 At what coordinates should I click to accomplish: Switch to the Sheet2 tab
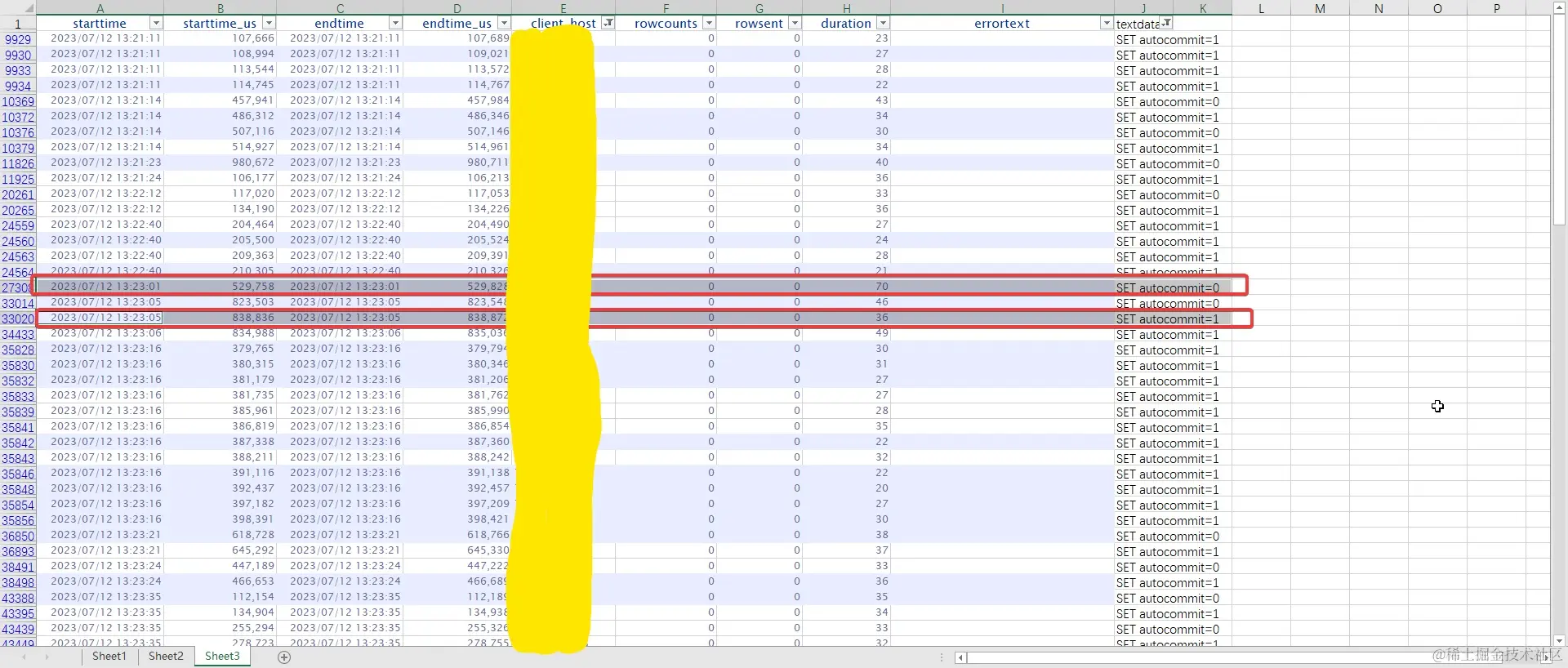[166, 656]
